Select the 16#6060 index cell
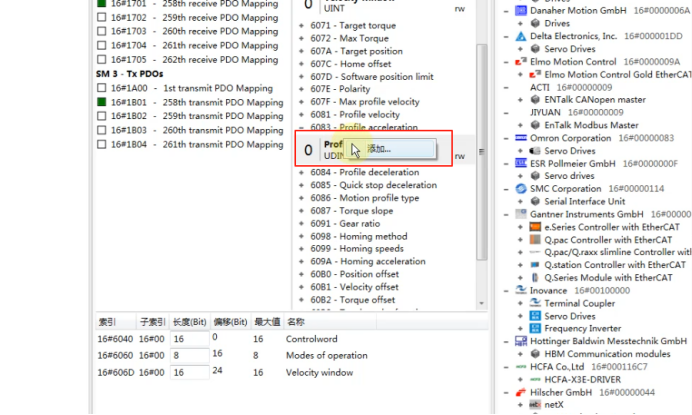 click(115, 356)
